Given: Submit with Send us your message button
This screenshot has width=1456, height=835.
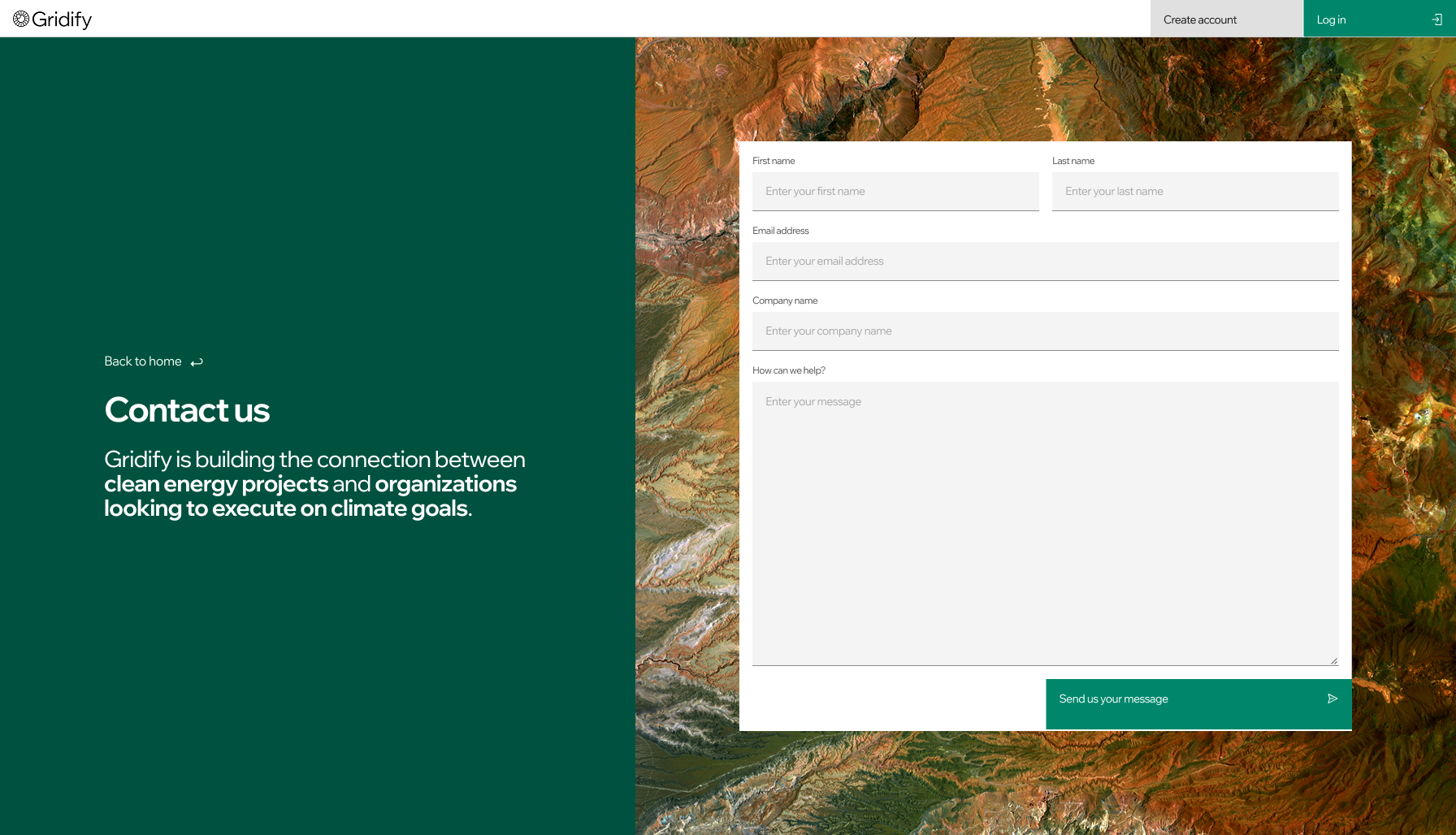Looking at the screenshot, I should 1198,703.
